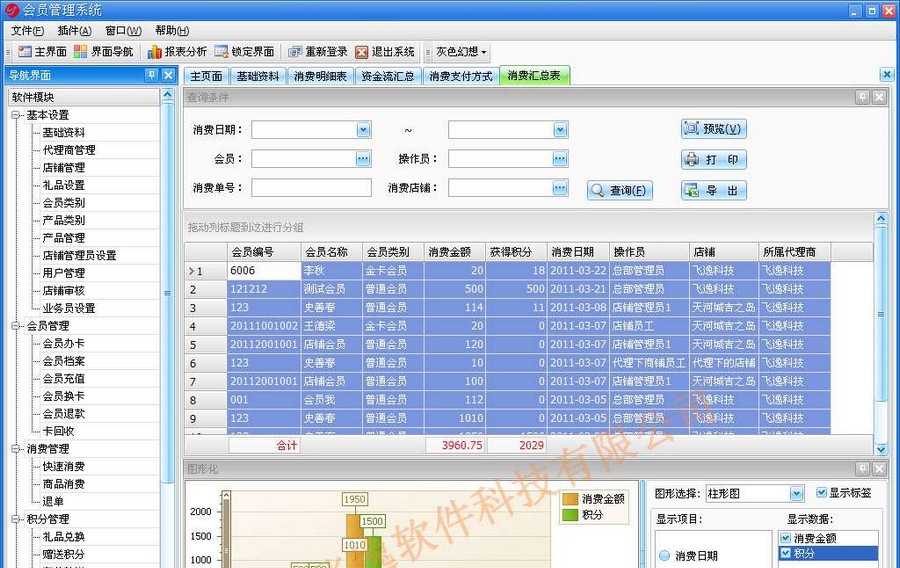Close the 查询条件 panel
The height and width of the screenshot is (568, 900).
pyautogui.click(x=879, y=97)
